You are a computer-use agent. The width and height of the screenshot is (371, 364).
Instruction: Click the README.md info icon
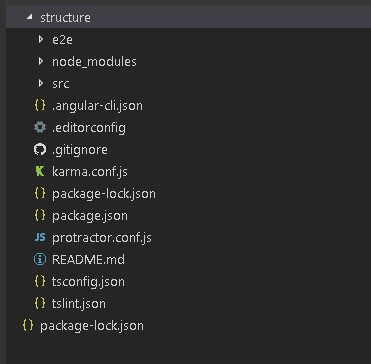[40, 260]
